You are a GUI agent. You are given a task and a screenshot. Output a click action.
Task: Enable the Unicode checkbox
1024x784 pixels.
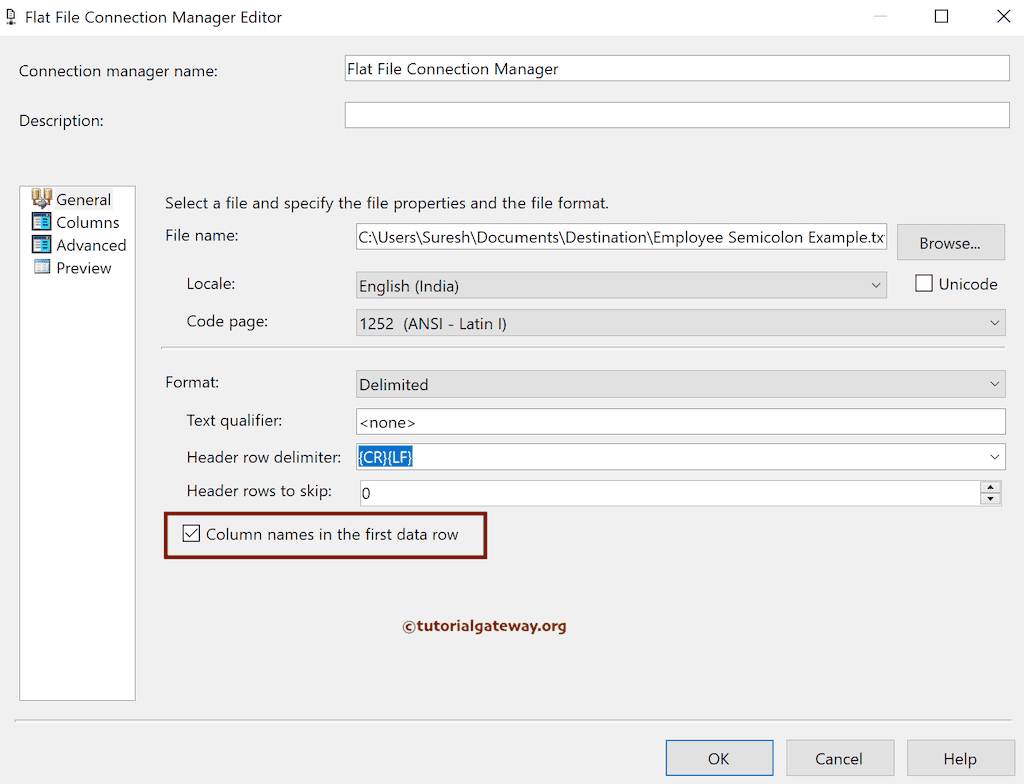(x=924, y=284)
